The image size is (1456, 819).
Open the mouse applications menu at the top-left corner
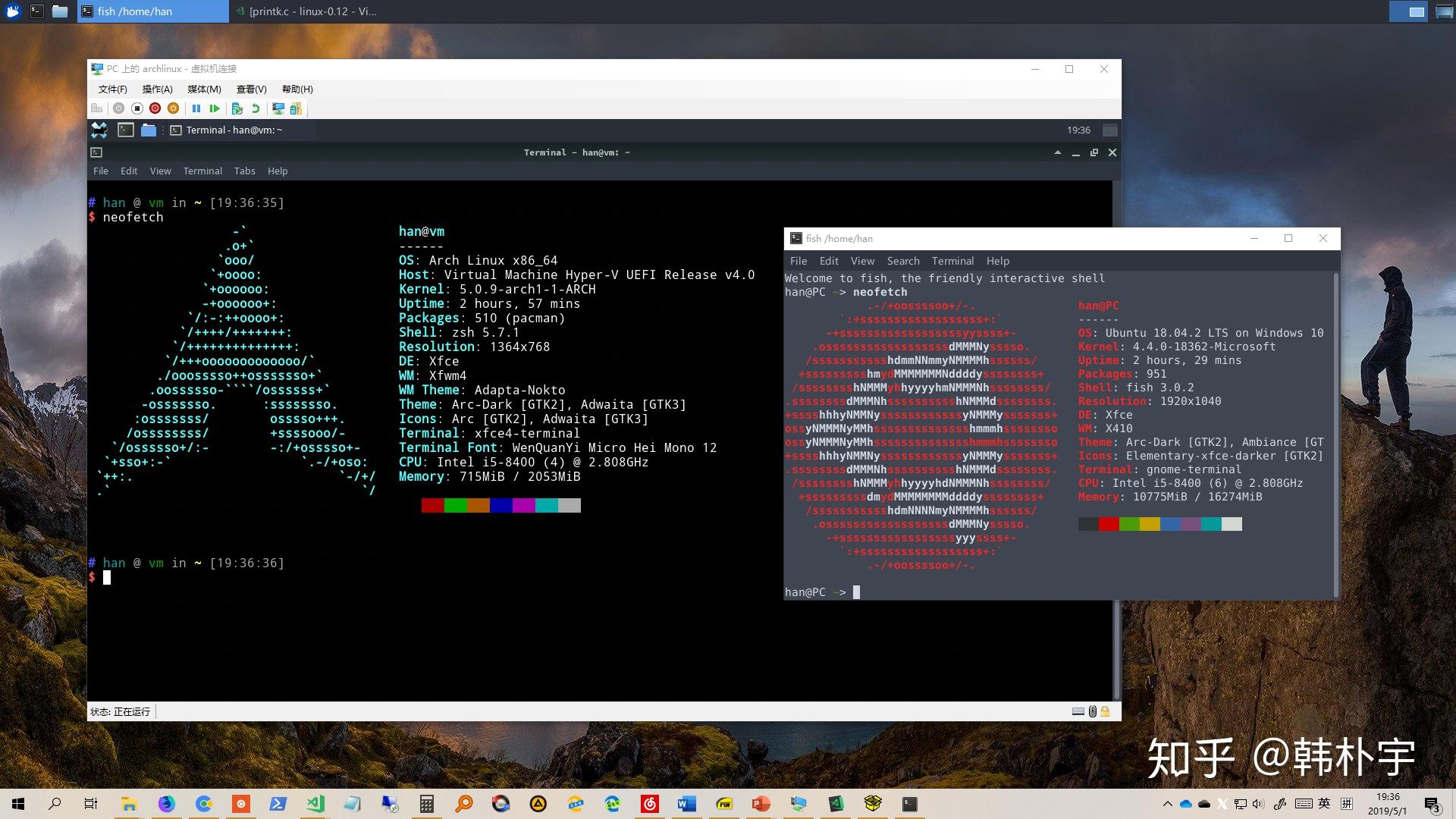13,11
